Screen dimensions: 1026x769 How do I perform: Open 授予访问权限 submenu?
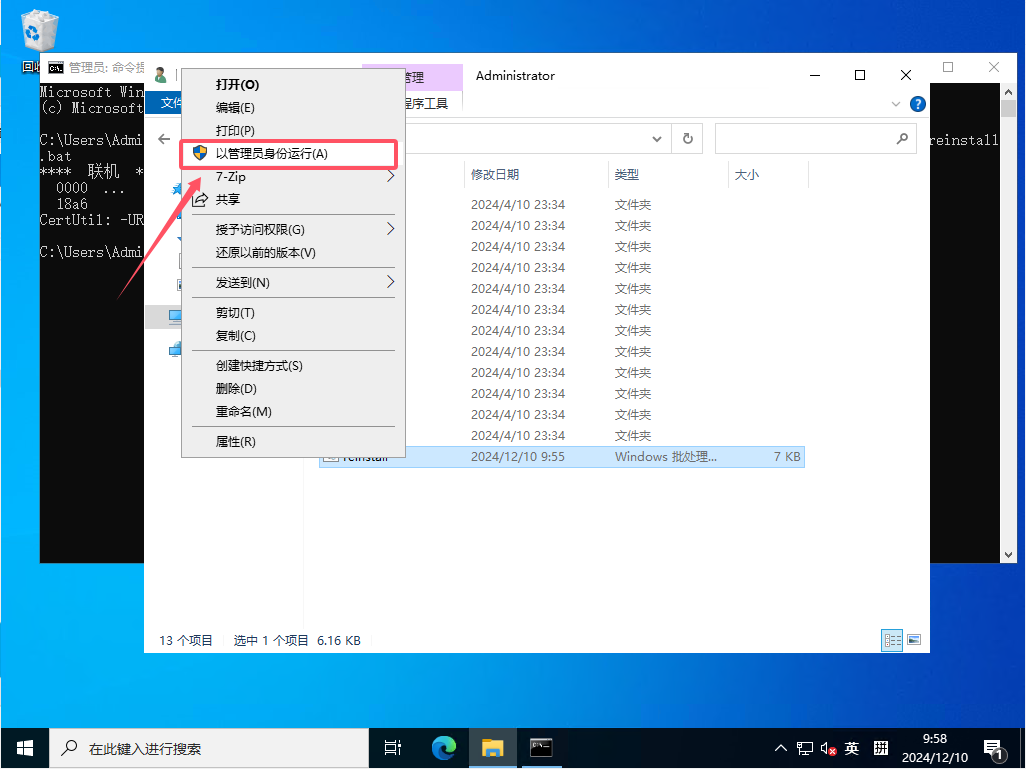coord(292,229)
